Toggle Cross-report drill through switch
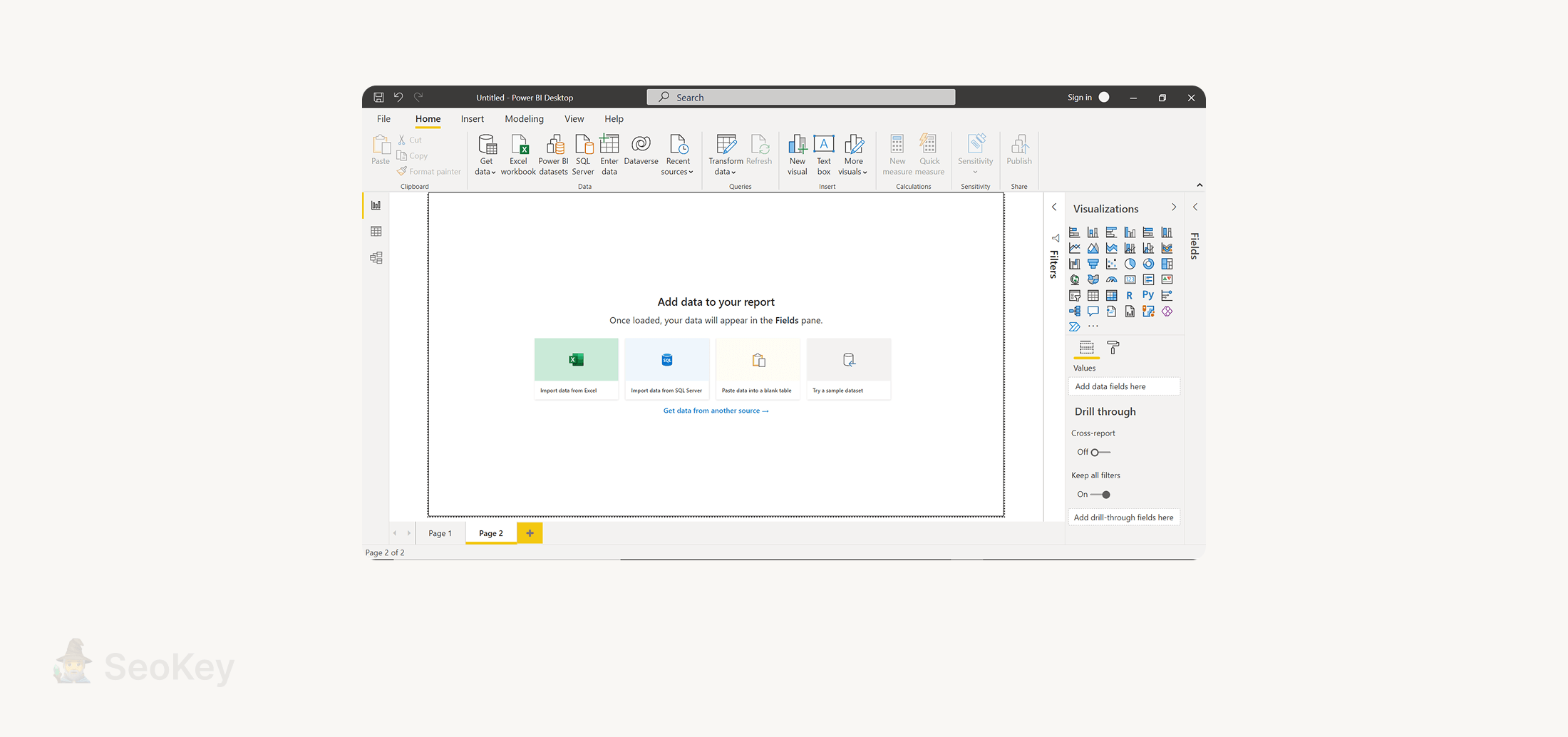Viewport: 1568px width, 737px height. (x=1100, y=452)
